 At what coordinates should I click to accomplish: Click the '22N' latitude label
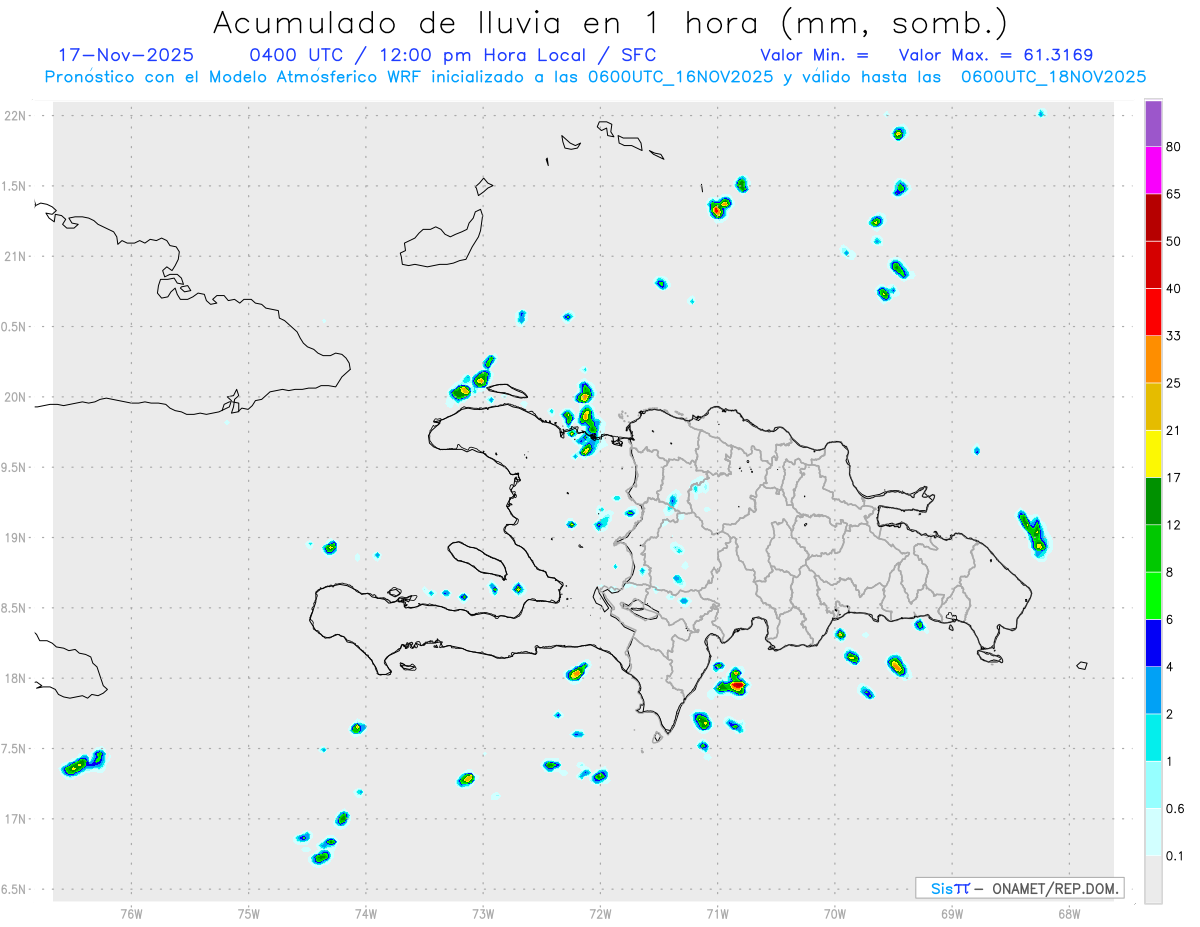[16, 115]
